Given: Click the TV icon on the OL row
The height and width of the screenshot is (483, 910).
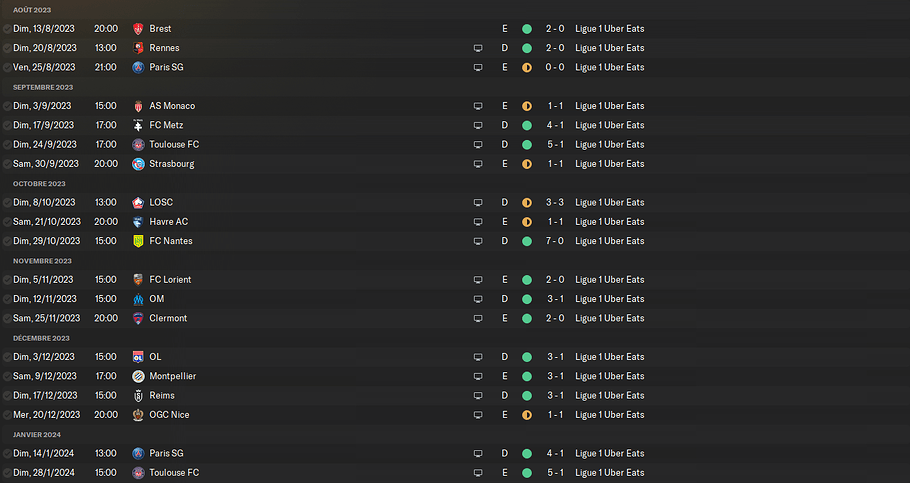Looking at the screenshot, I should pos(478,357).
